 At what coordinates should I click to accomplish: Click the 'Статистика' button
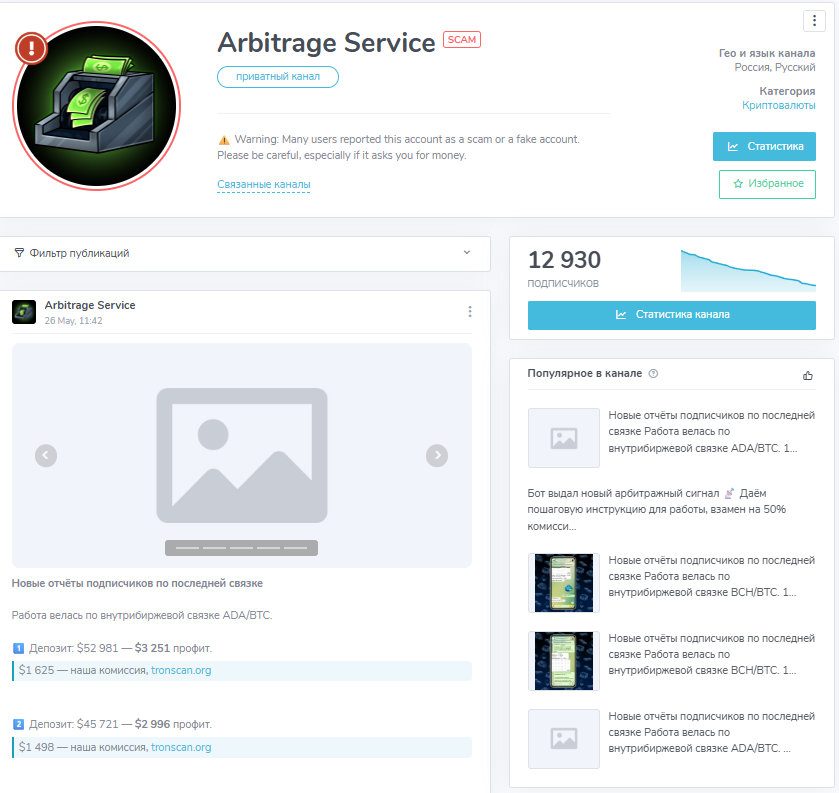[x=764, y=147]
